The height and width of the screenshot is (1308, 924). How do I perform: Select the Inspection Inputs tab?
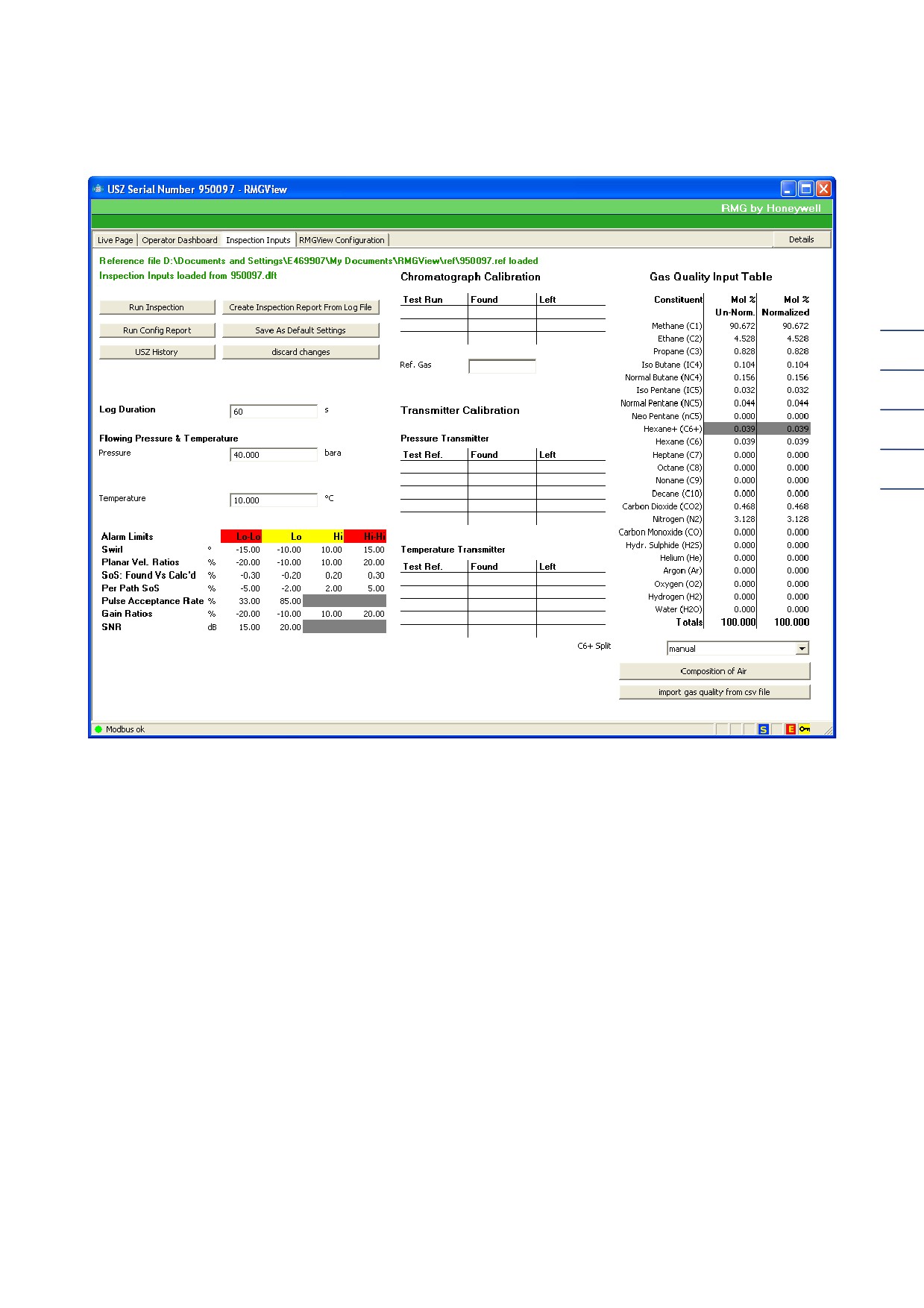pyautogui.click(x=258, y=240)
